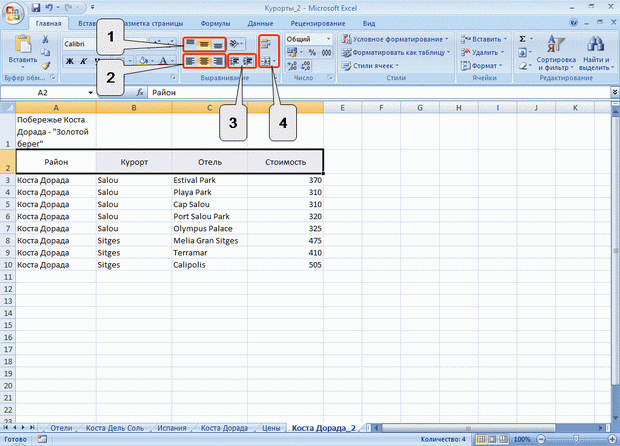Open Условное форматирование menu
Viewport: 620px width, 446px height.
coord(395,39)
